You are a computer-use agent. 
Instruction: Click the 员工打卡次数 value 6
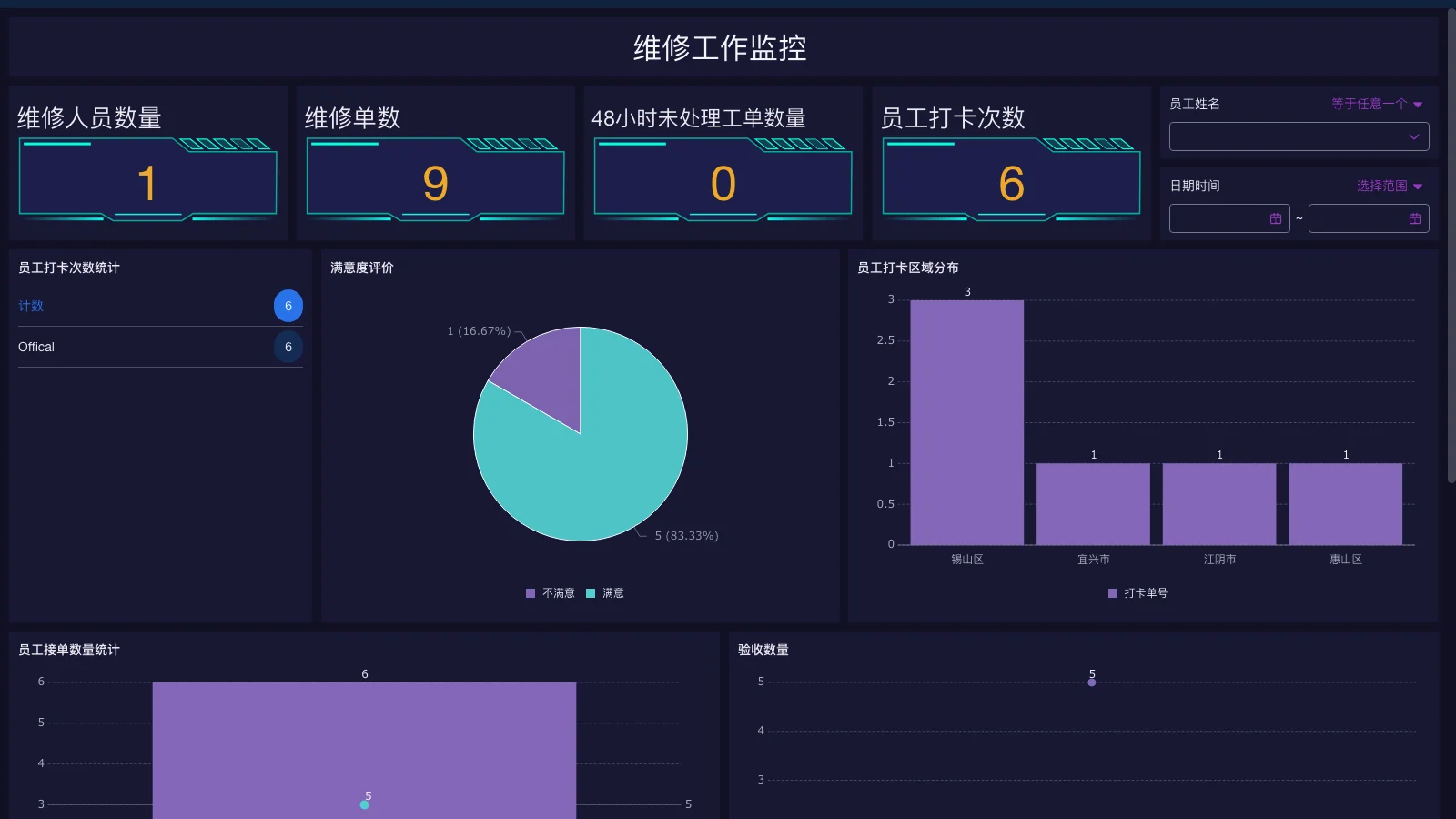click(1012, 184)
